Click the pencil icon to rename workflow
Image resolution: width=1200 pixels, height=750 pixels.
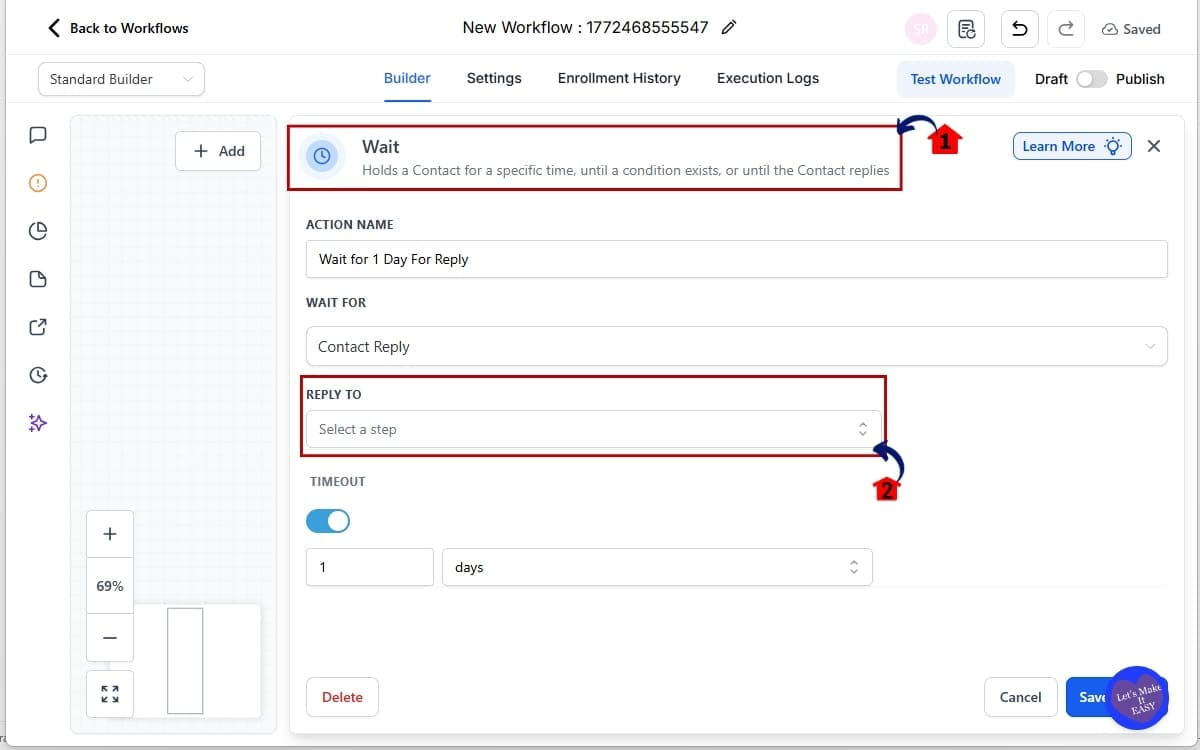pyautogui.click(x=729, y=28)
